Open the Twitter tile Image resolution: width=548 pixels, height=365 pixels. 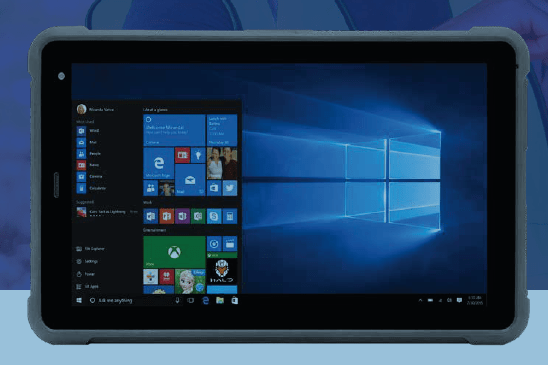230,188
